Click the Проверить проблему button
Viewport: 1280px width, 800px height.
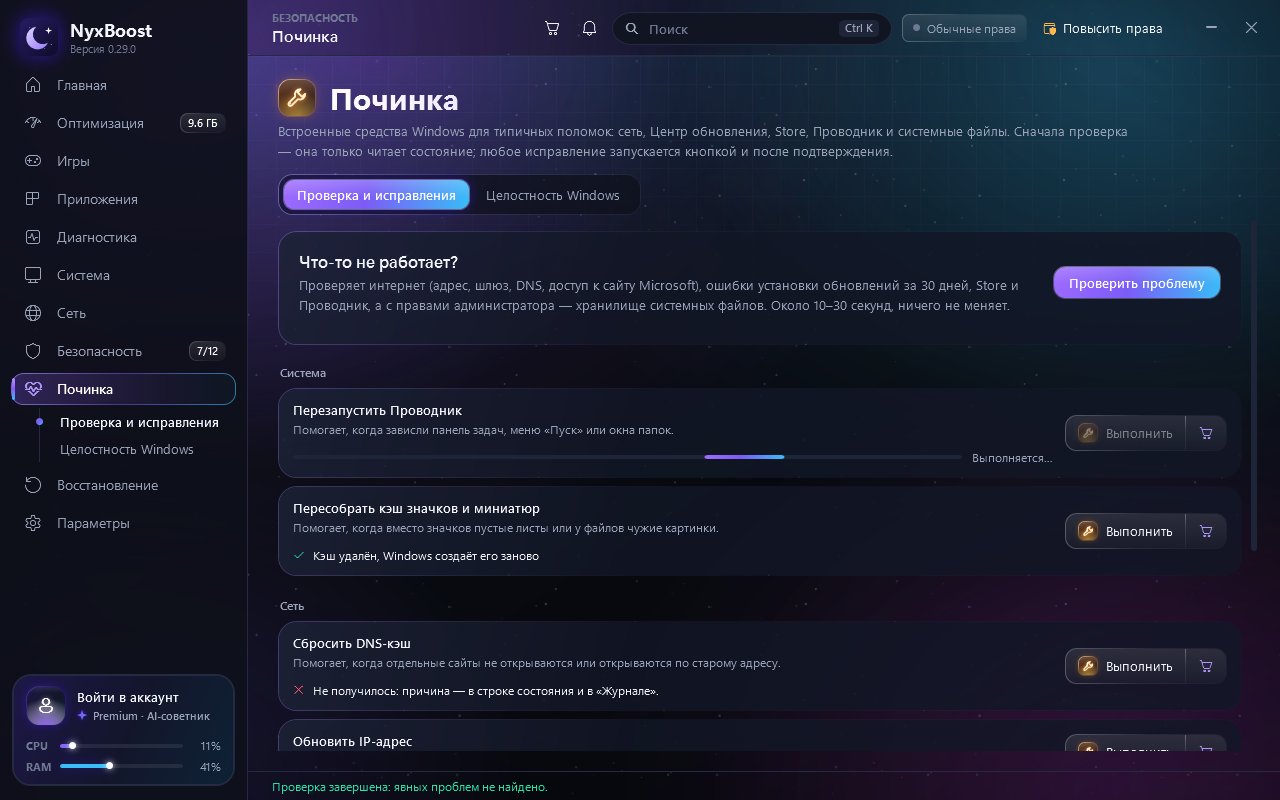tap(1137, 283)
